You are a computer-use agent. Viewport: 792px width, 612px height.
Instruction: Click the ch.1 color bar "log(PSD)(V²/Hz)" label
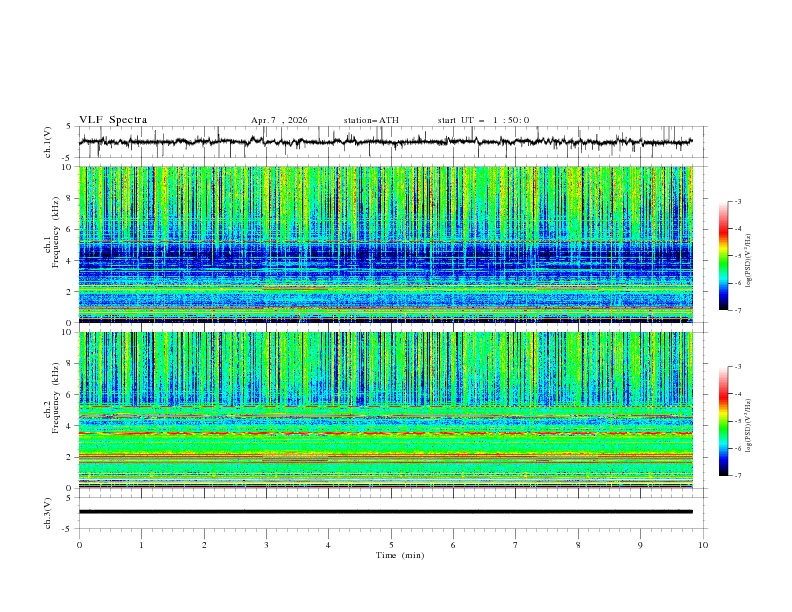(x=749, y=261)
